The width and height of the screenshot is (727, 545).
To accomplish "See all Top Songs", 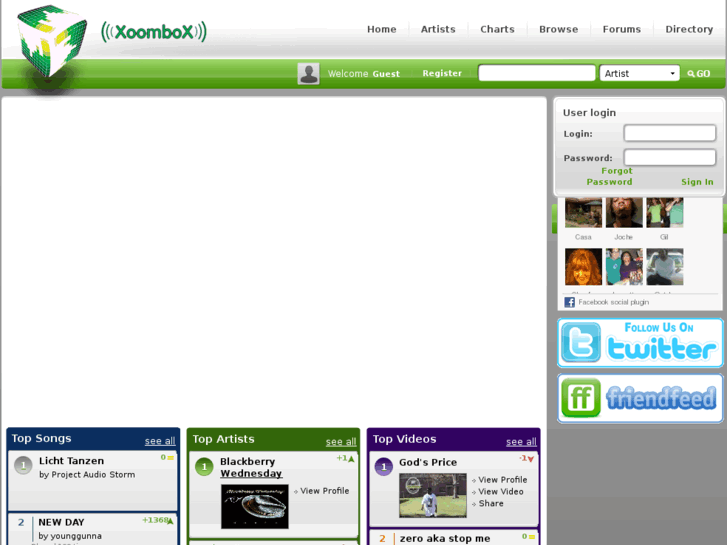I will pos(160,441).
